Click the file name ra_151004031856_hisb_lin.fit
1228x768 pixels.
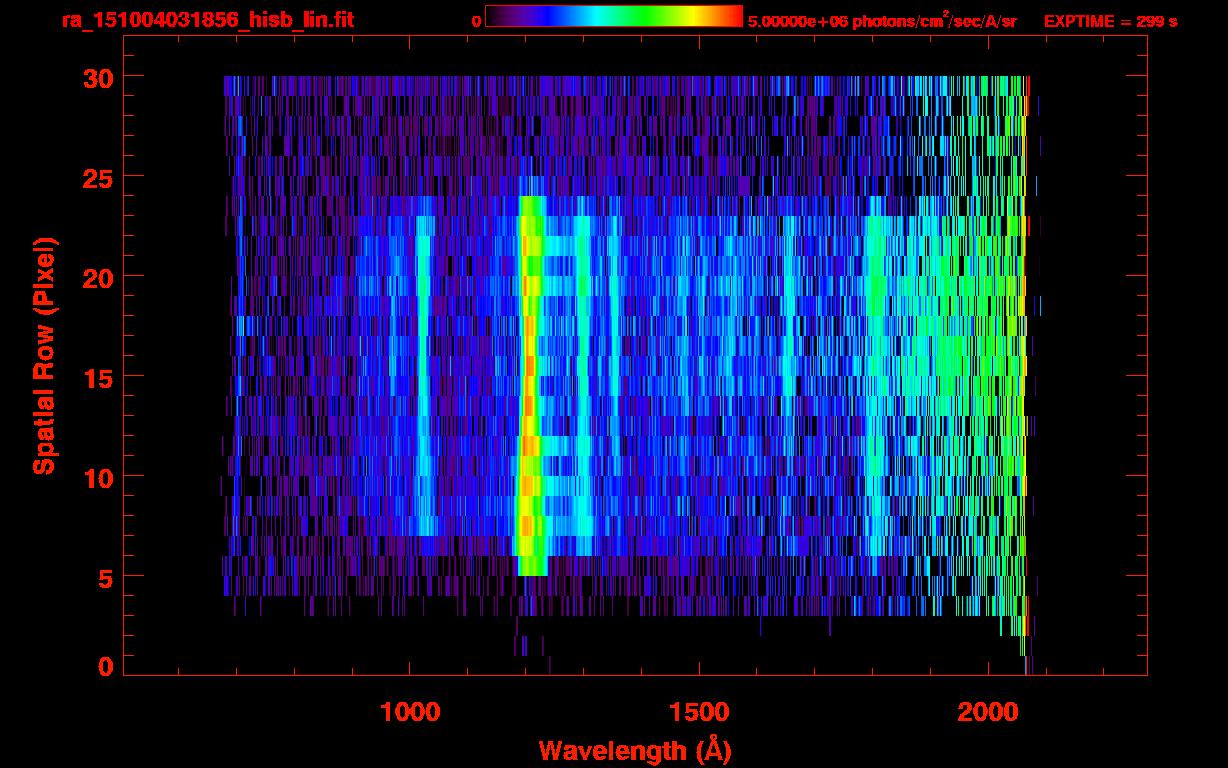click(x=207, y=20)
